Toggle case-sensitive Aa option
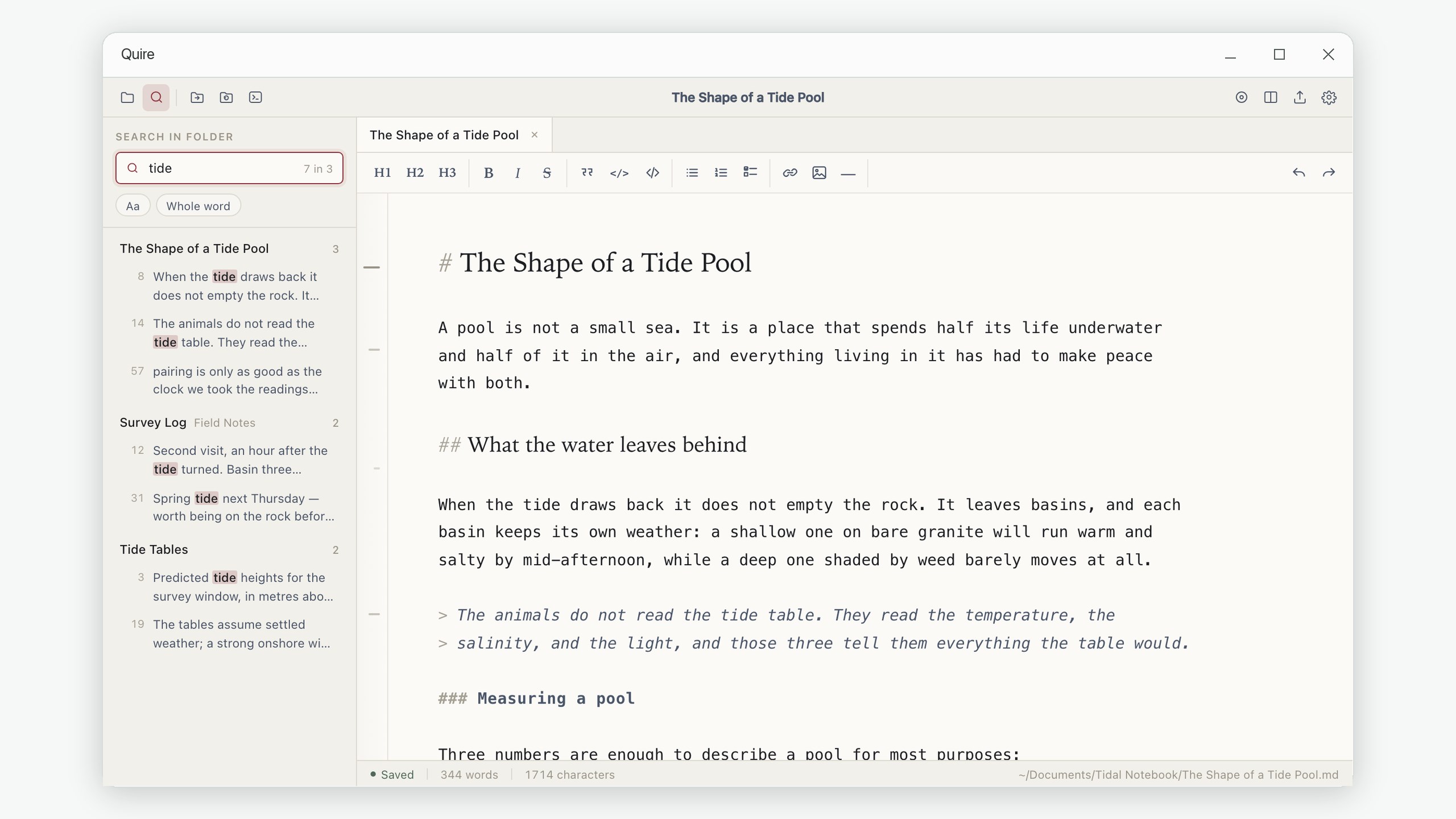1456x819 pixels. tap(133, 206)
